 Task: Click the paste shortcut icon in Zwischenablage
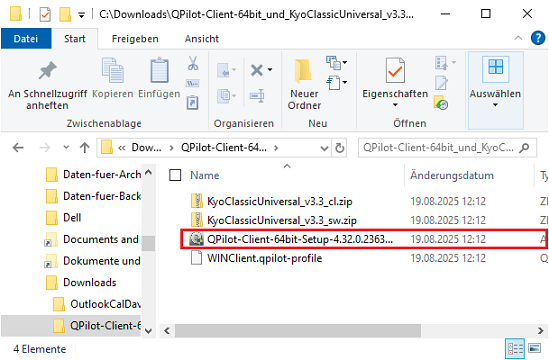coord(193,103)
